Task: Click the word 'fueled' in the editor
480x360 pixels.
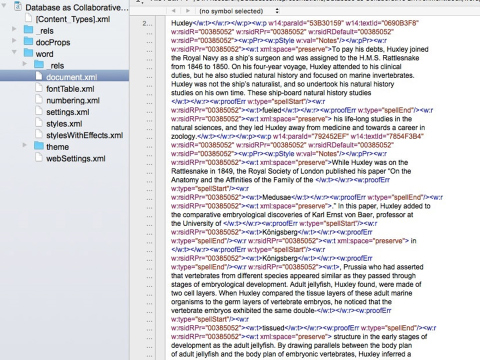Action: [x=272, y=110]
